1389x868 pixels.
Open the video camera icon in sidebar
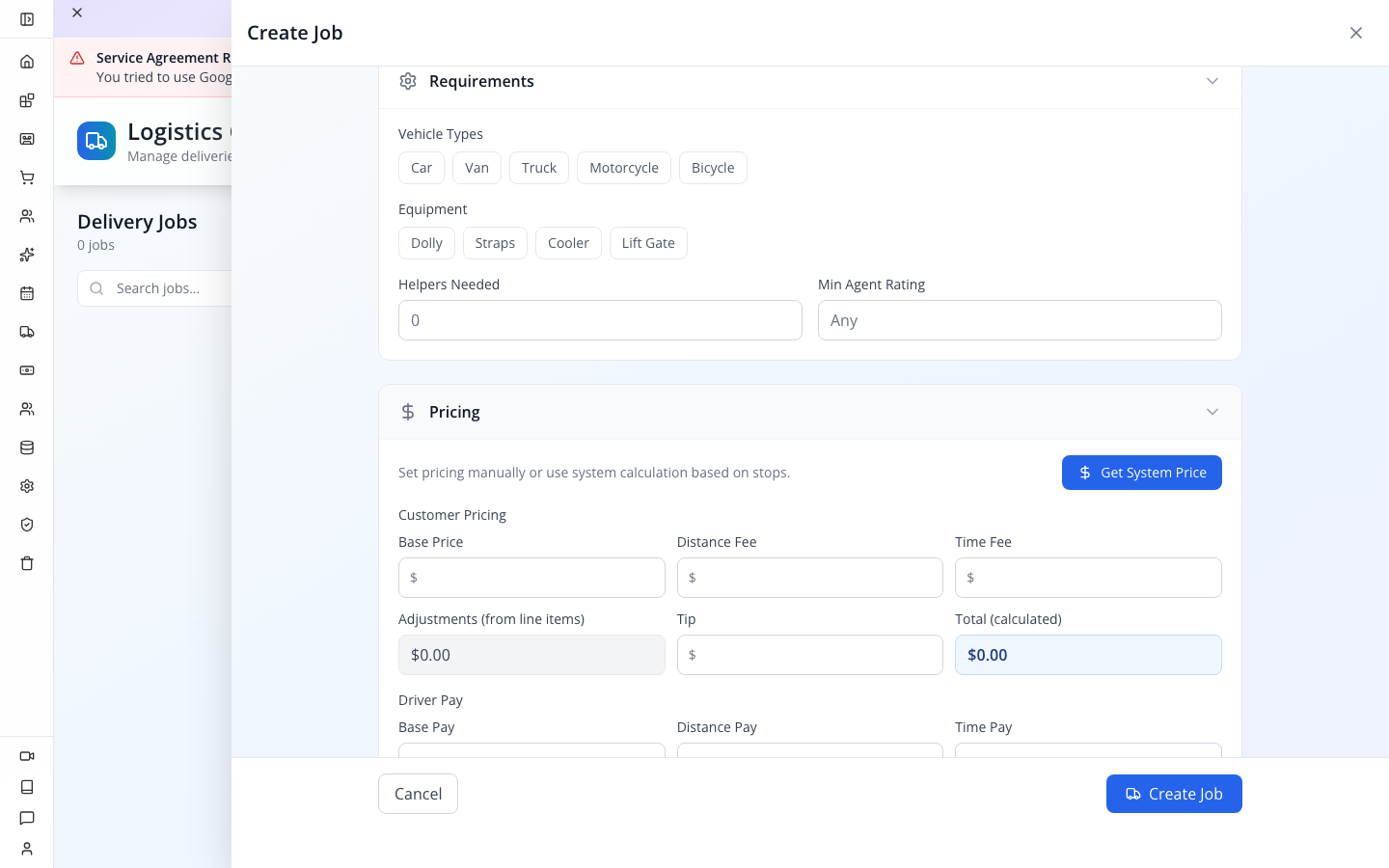pos(27,756)
